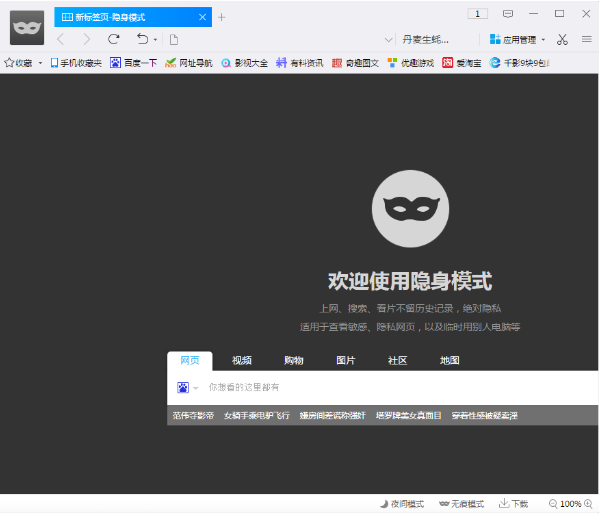Click the refresh page icon
602x518 pixels.
point(113,39)
